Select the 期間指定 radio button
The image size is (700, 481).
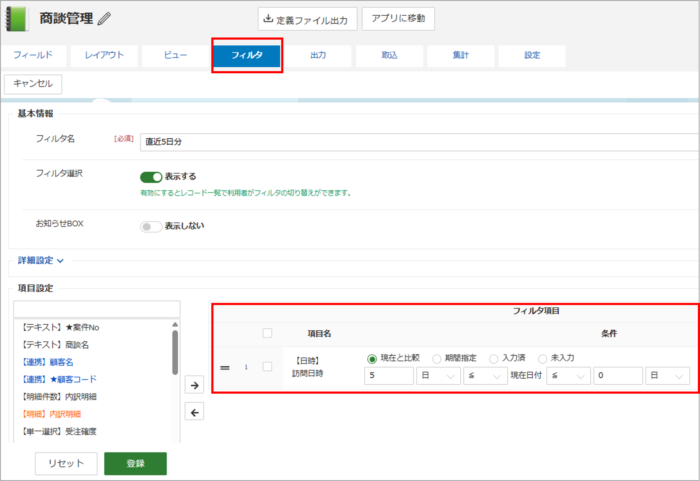pos(437,358)
